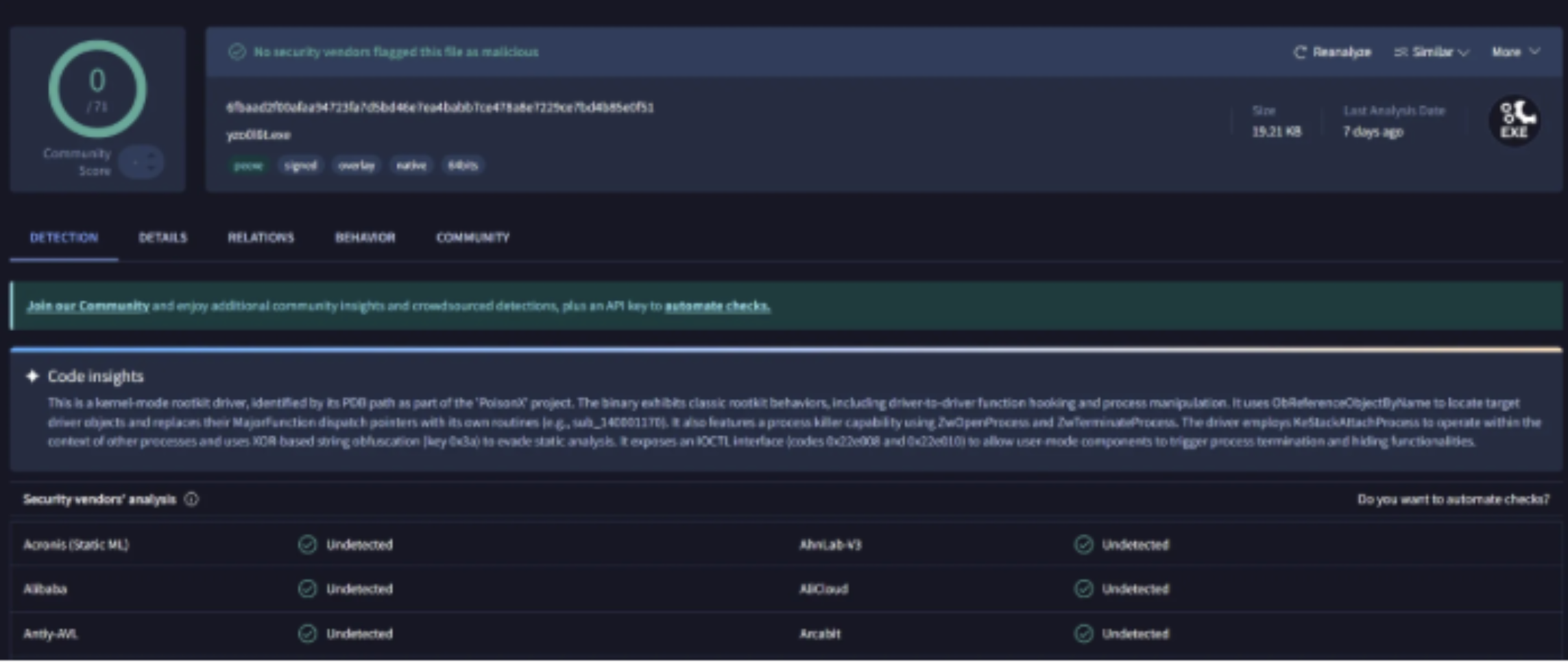1568x662 pixels.
Task: Follow the automate checks link in the banner
Action: click(717, 306)
